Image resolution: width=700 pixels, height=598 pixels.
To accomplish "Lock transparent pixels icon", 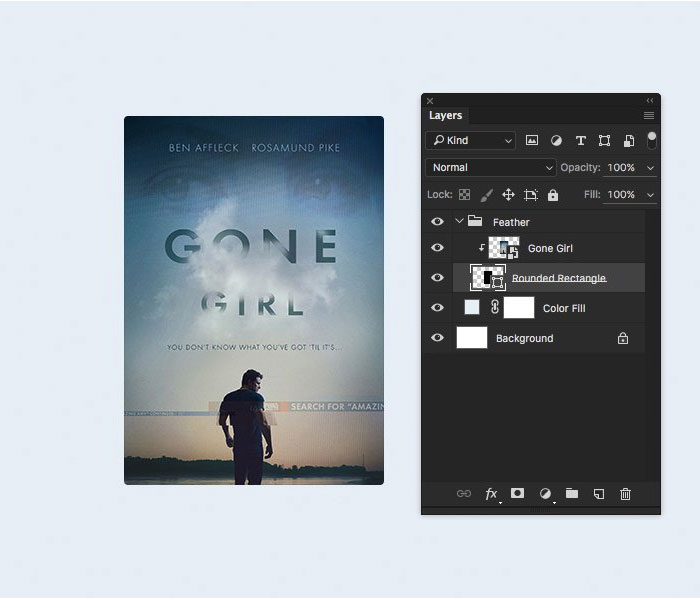I will pos(464,195).
